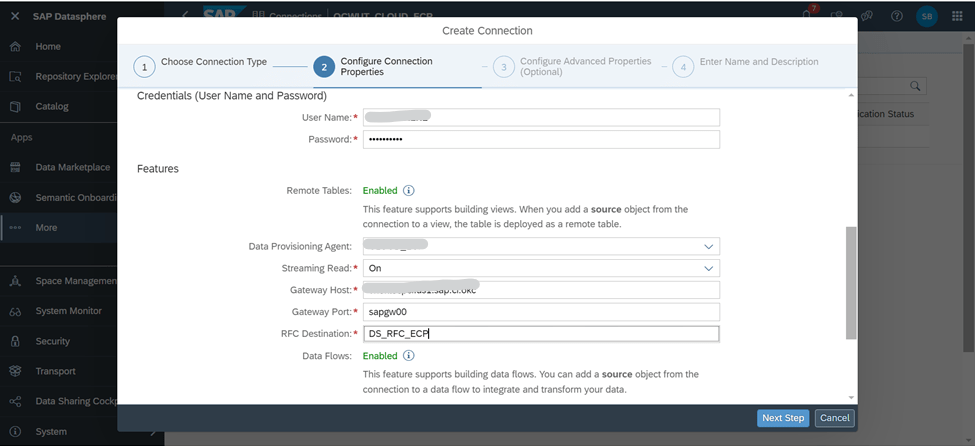
Task: Click the Gateway Host input field
Action: pos(541,290)
